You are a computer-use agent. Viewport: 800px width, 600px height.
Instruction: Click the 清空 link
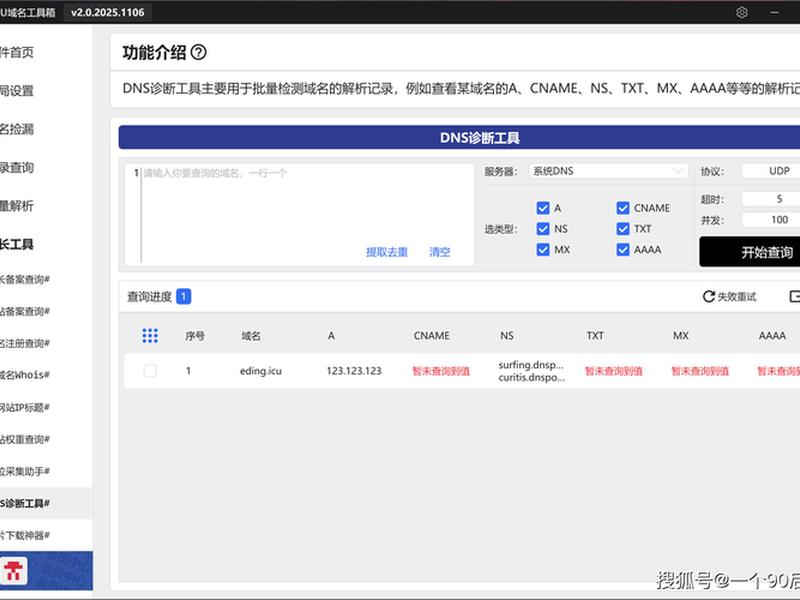[439, 252]
